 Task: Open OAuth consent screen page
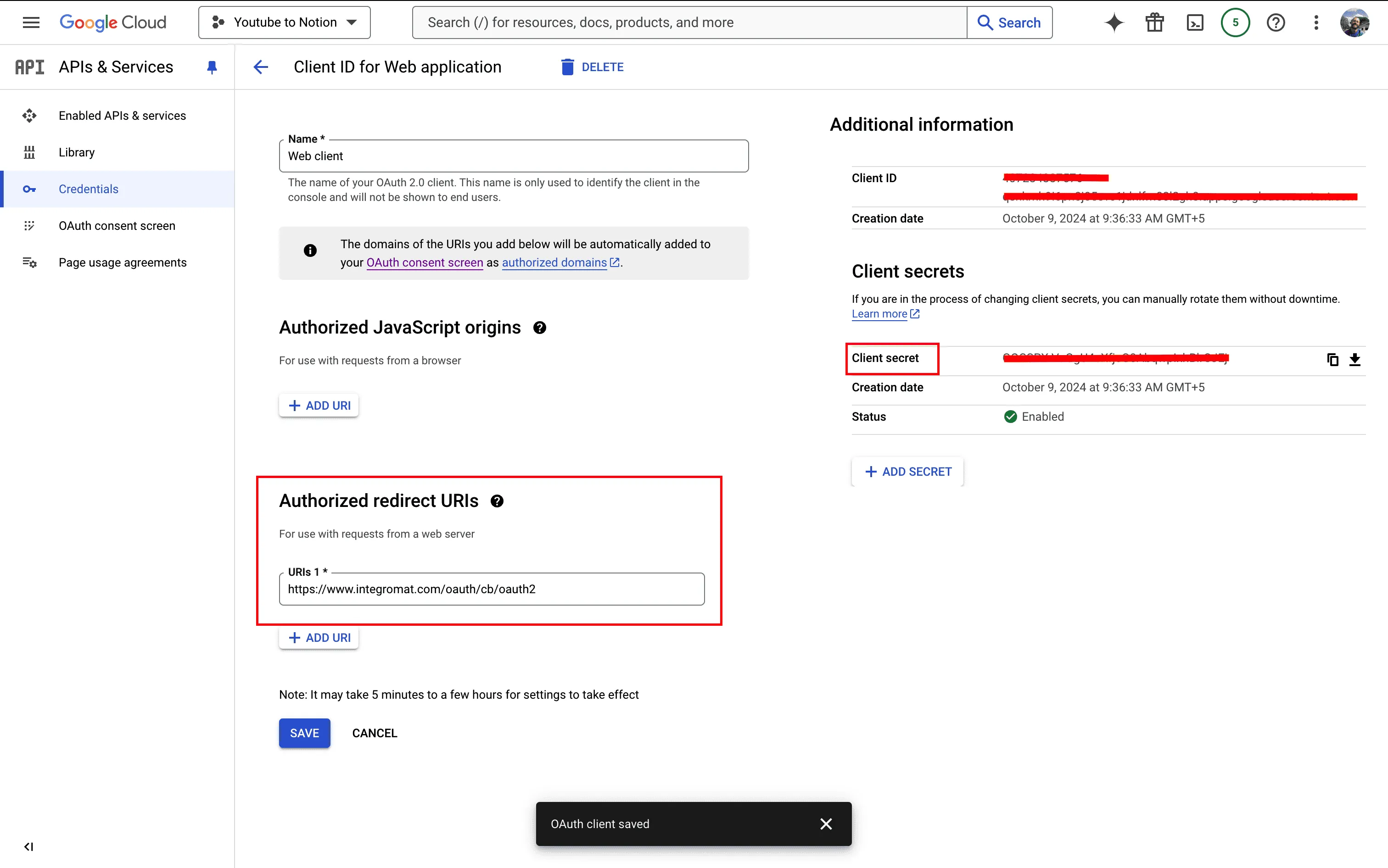click(117, 226)
